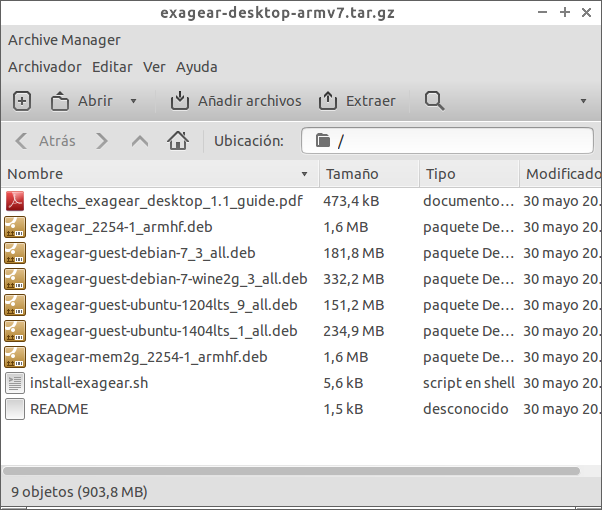This screenshot has height=510, width=602.
Task: Click the 'documento…' type cell
Action: tap(468, 201)
